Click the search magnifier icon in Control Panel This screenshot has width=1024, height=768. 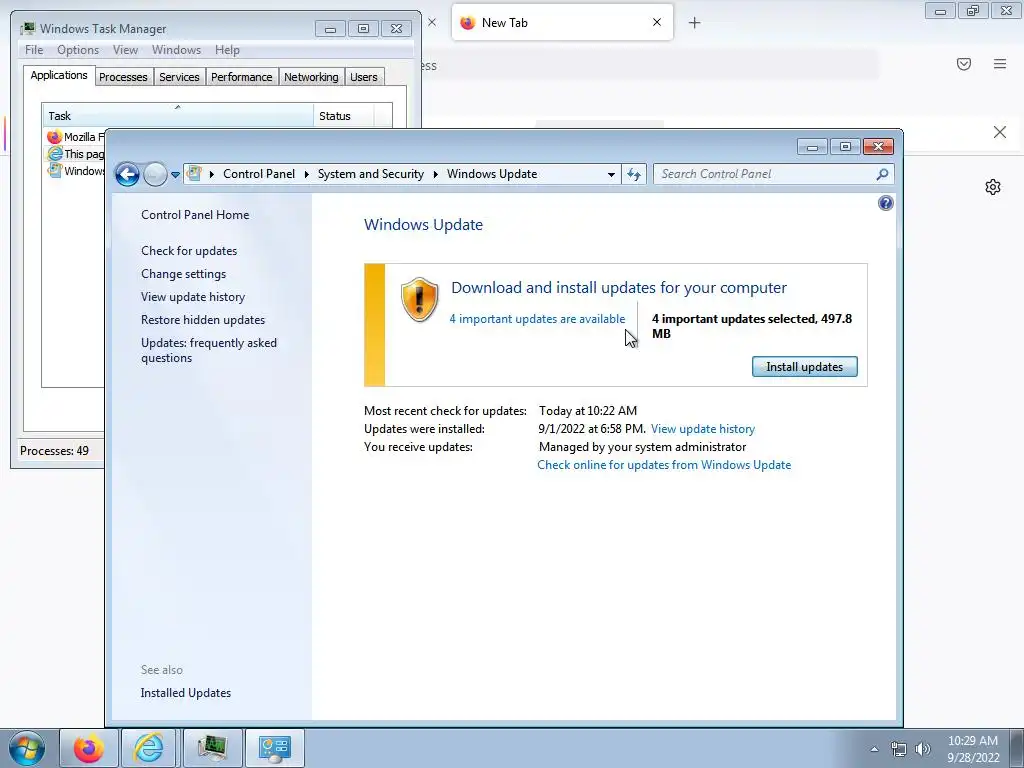pyautogui.click(x=882, y=174)
